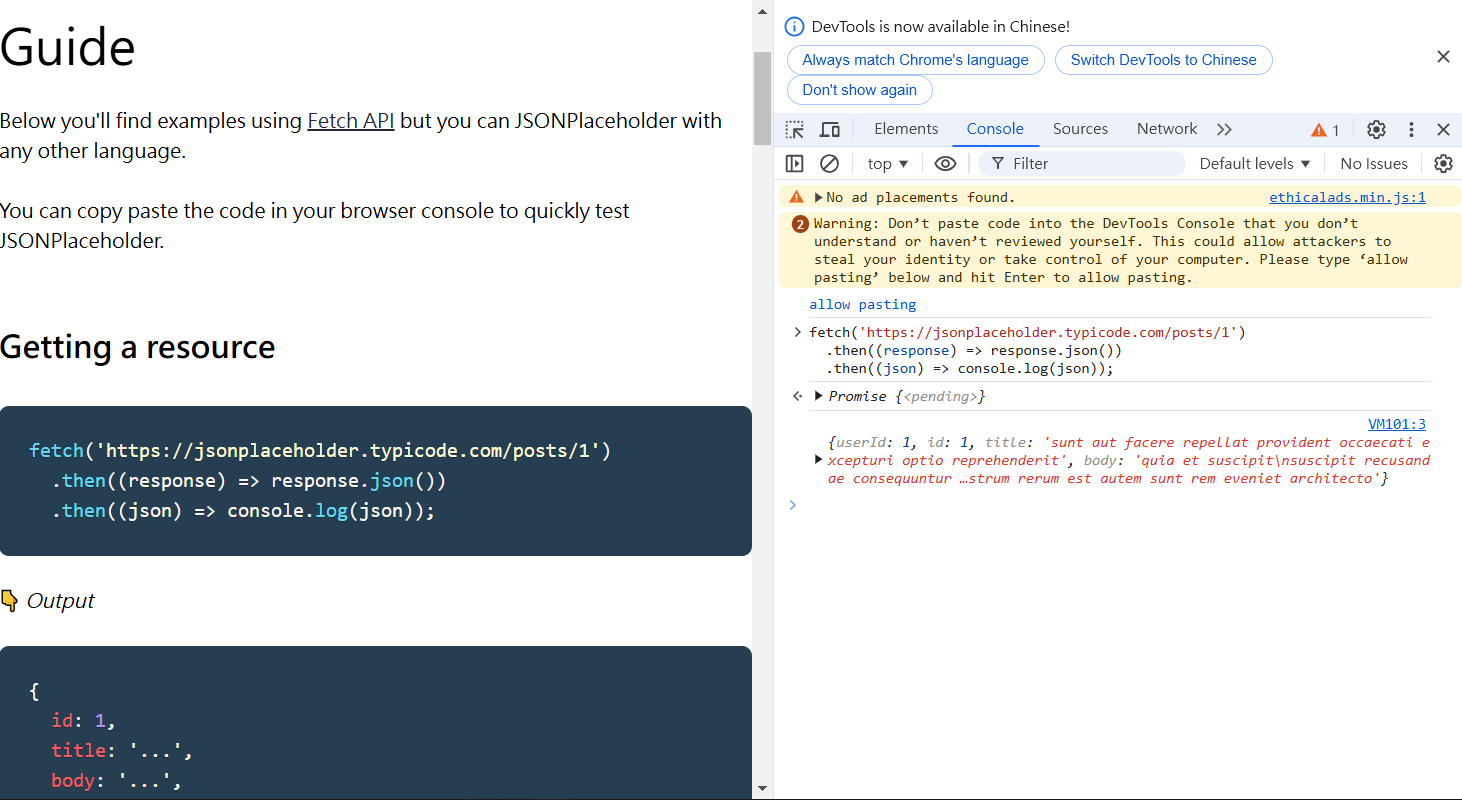This screenshot has height=800, width=1462.
Task: Follow the Fetch API link
Action: pos(351,121)
